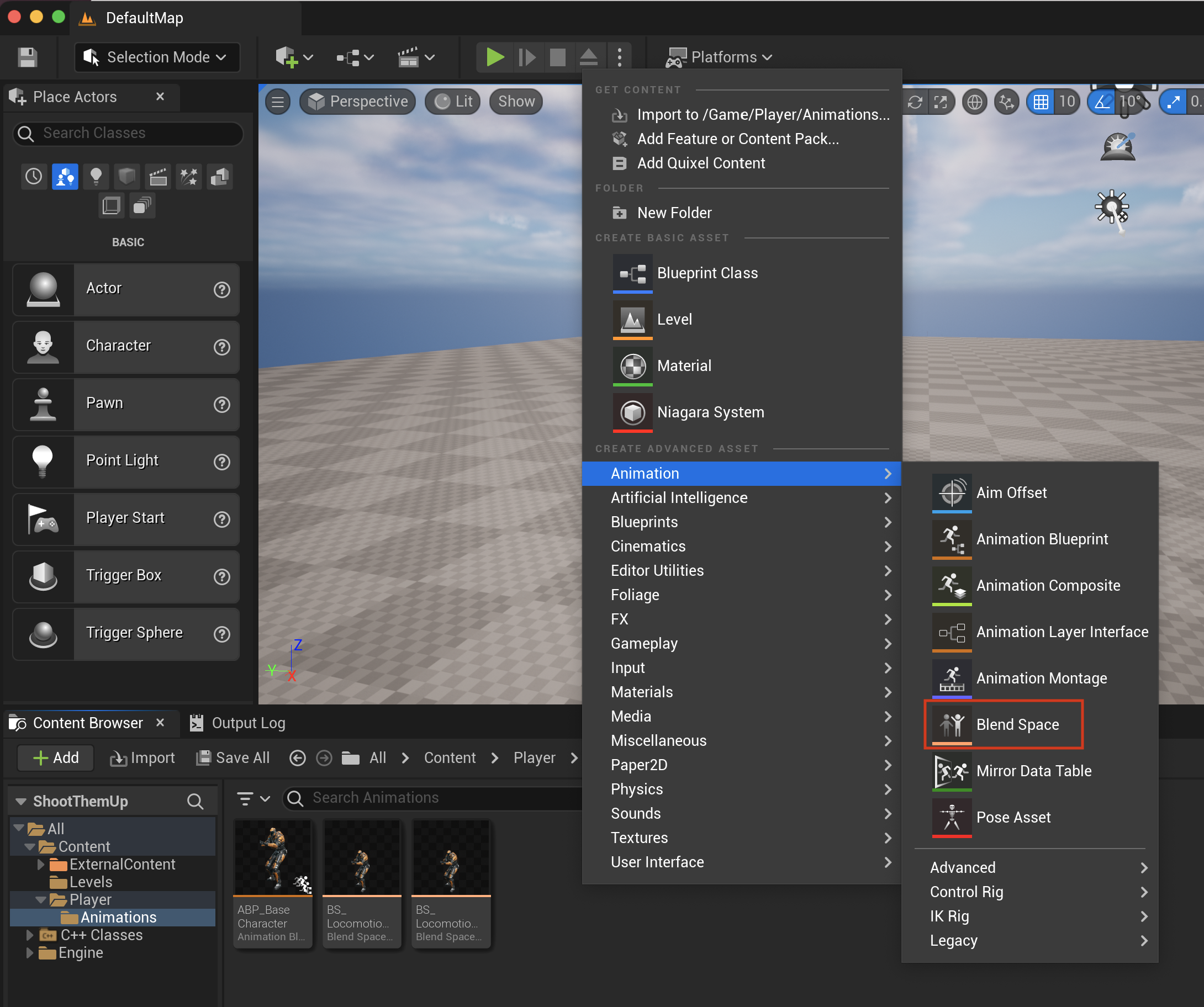Start Play in Editor
Viewport: 1204px width, 1007px height.
pos(495,57)
